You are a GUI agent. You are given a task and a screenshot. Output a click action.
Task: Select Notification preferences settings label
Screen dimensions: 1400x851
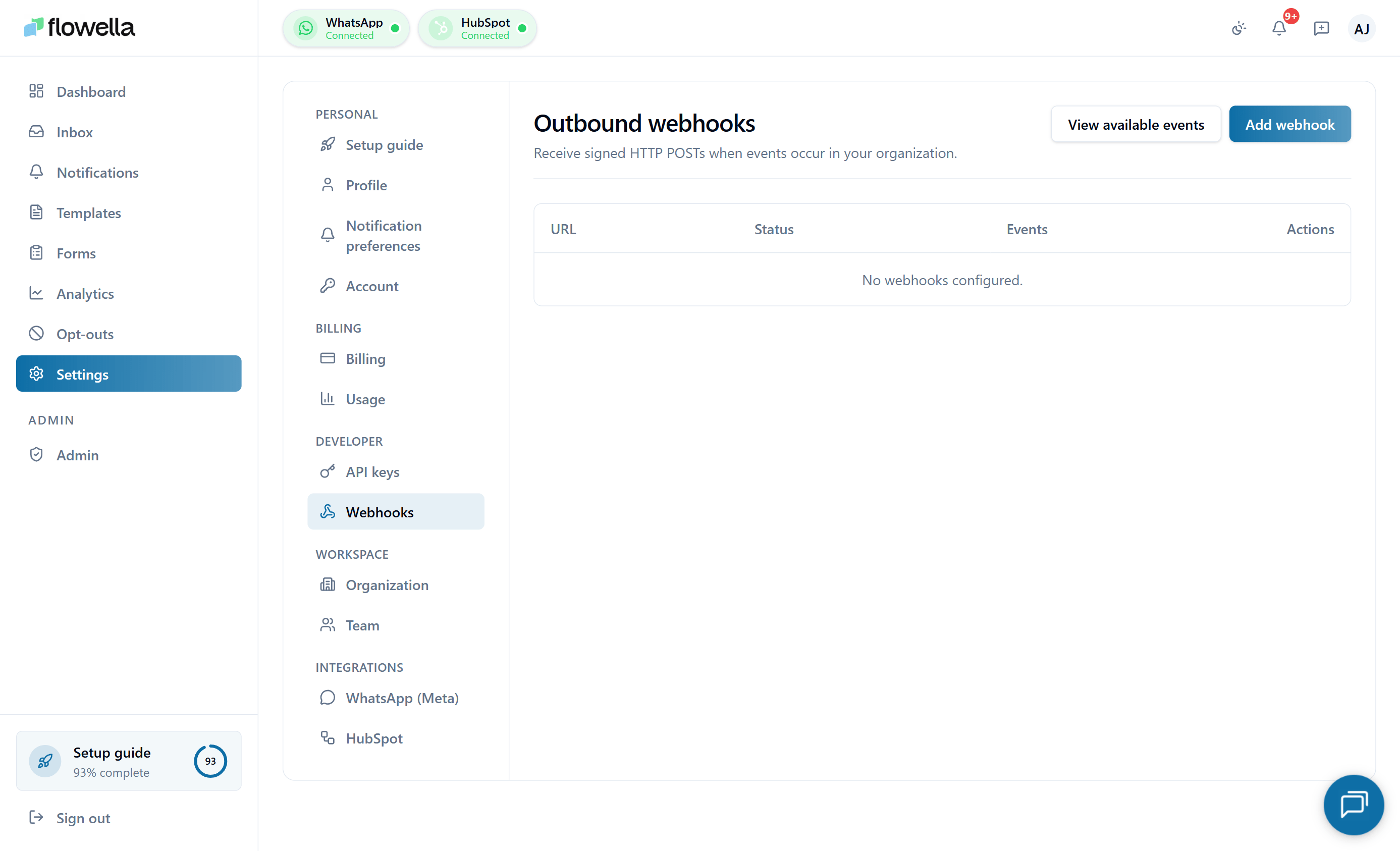click(384, 236)
